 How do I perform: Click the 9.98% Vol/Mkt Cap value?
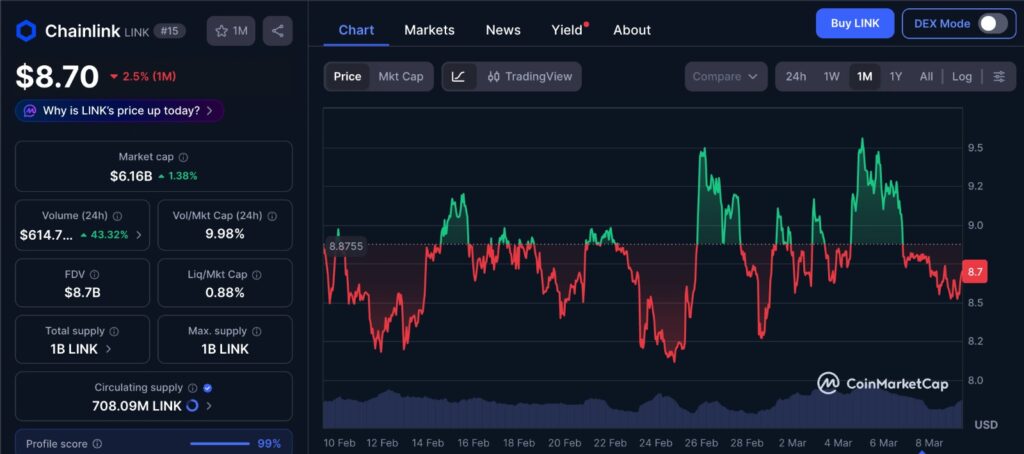click(x=225, y=233)
